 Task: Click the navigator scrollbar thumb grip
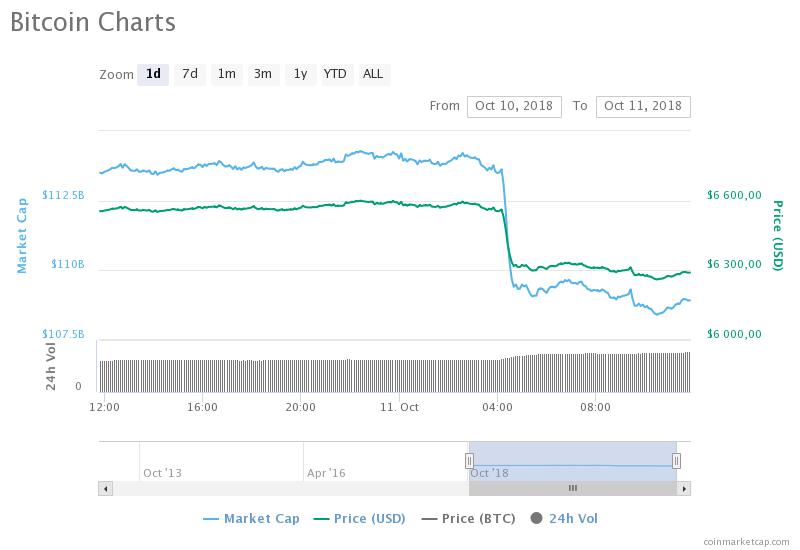click(x=572, y=488)
